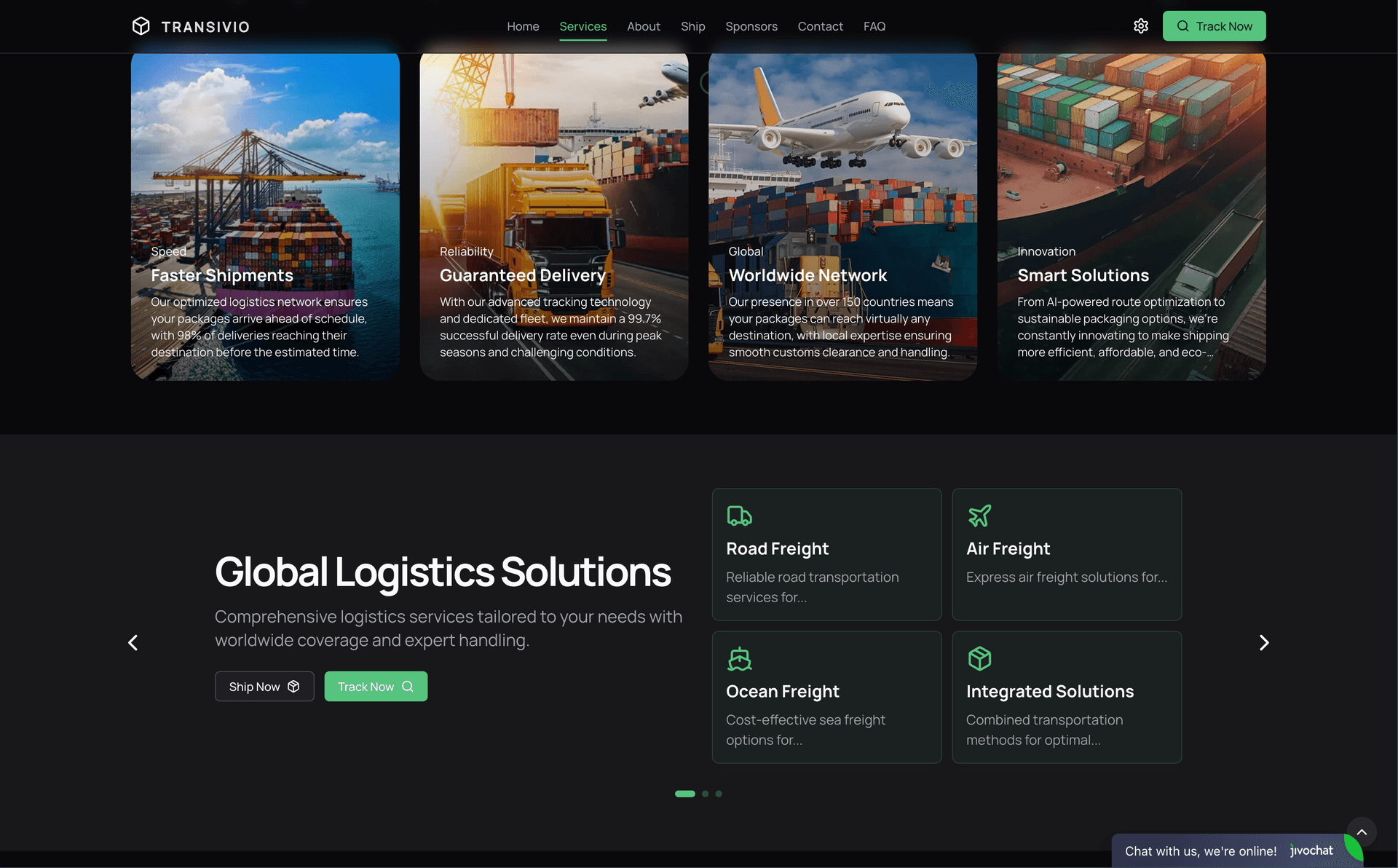Open the Smart Solutions image card
This screenshot has height=868, width=1398.
coord(1131,216)
